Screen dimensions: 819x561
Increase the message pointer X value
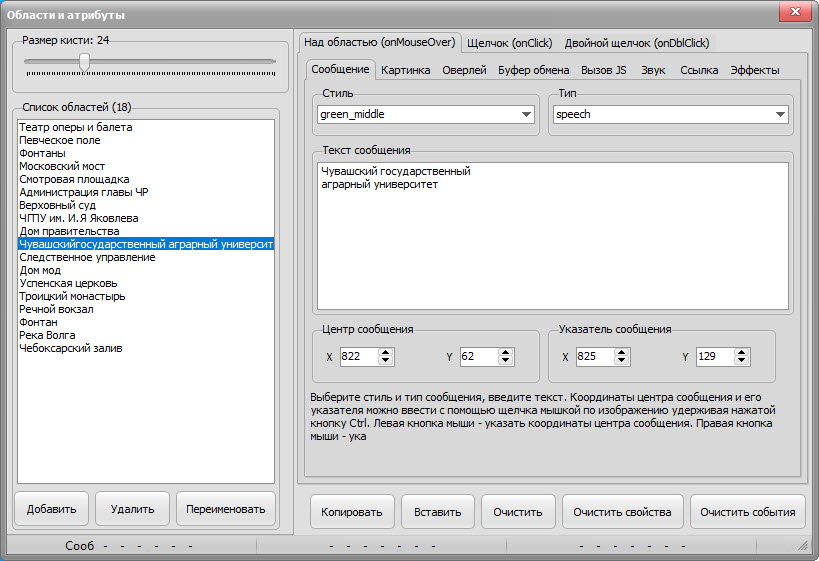click(x=622, y=352)
